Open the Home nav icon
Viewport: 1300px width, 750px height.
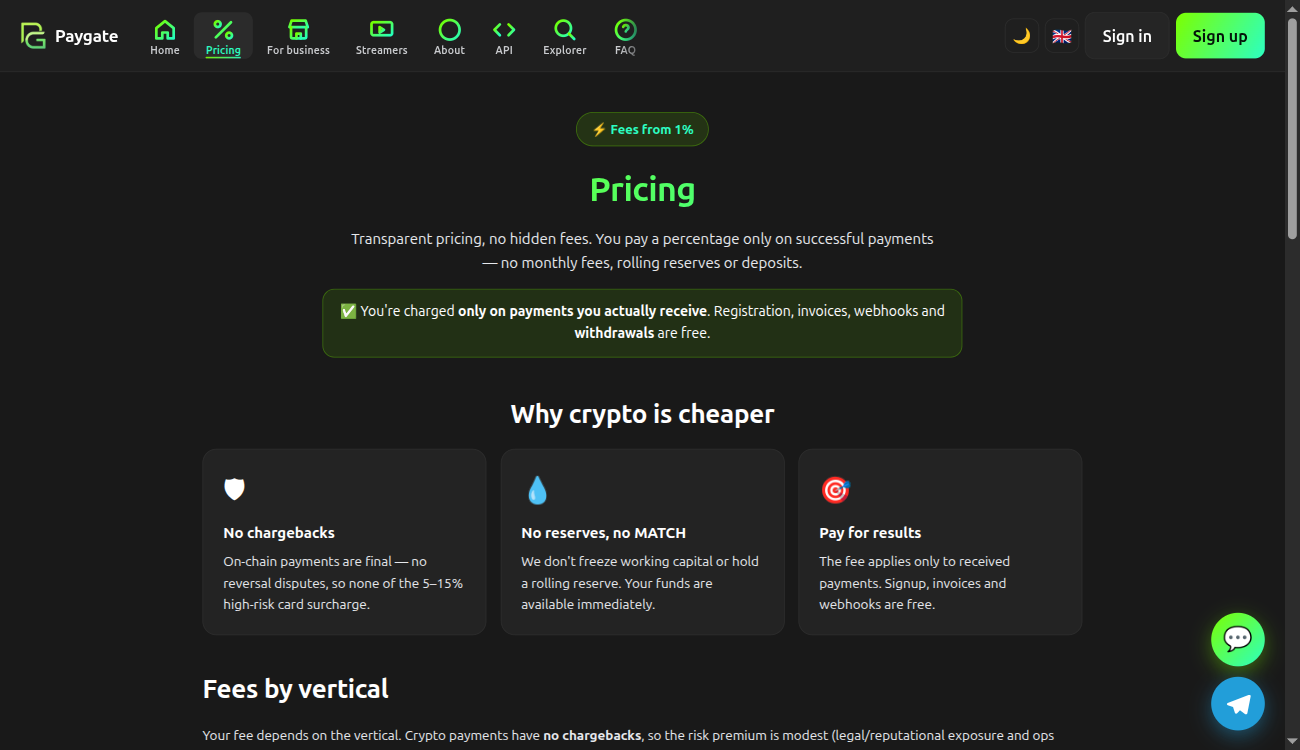point(165,30)
